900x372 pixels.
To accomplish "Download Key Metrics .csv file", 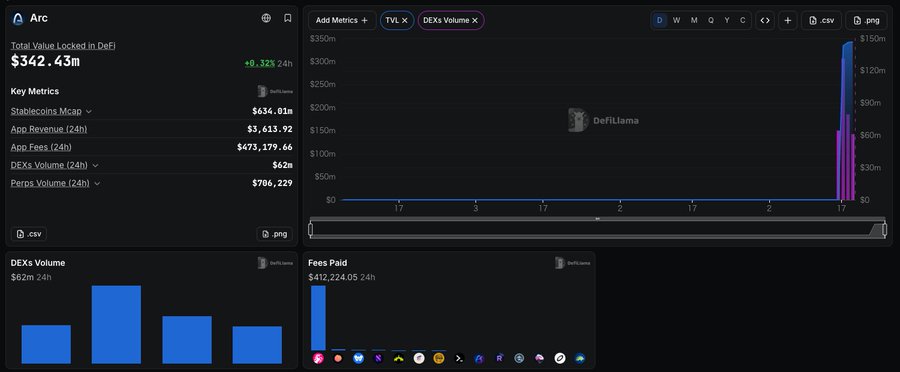I will tap(29, 234).
